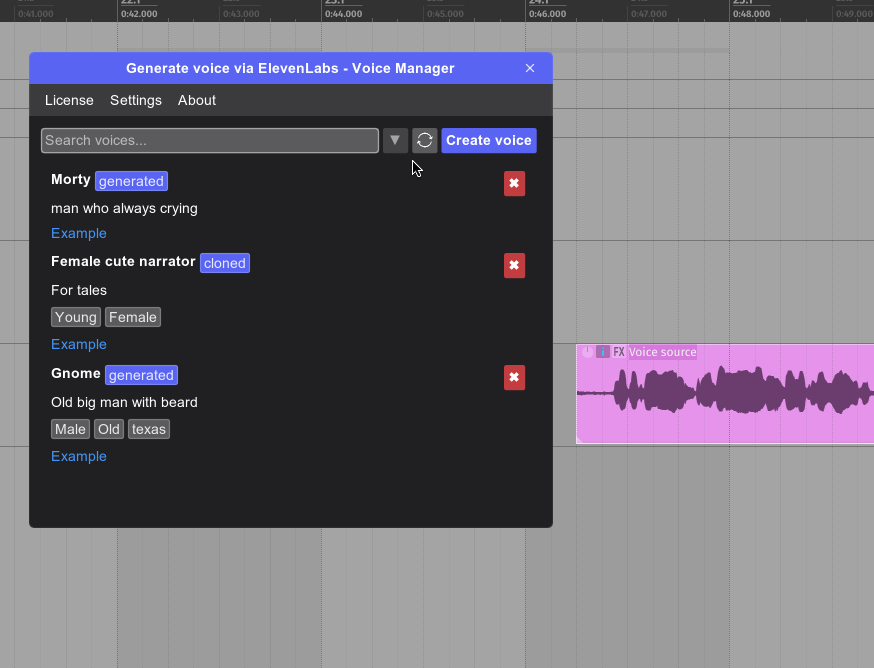This screenshot has height=668, width=874.
Task: Click the 'For tales' description
Action: pyautogui.click(x=79, y=290)
